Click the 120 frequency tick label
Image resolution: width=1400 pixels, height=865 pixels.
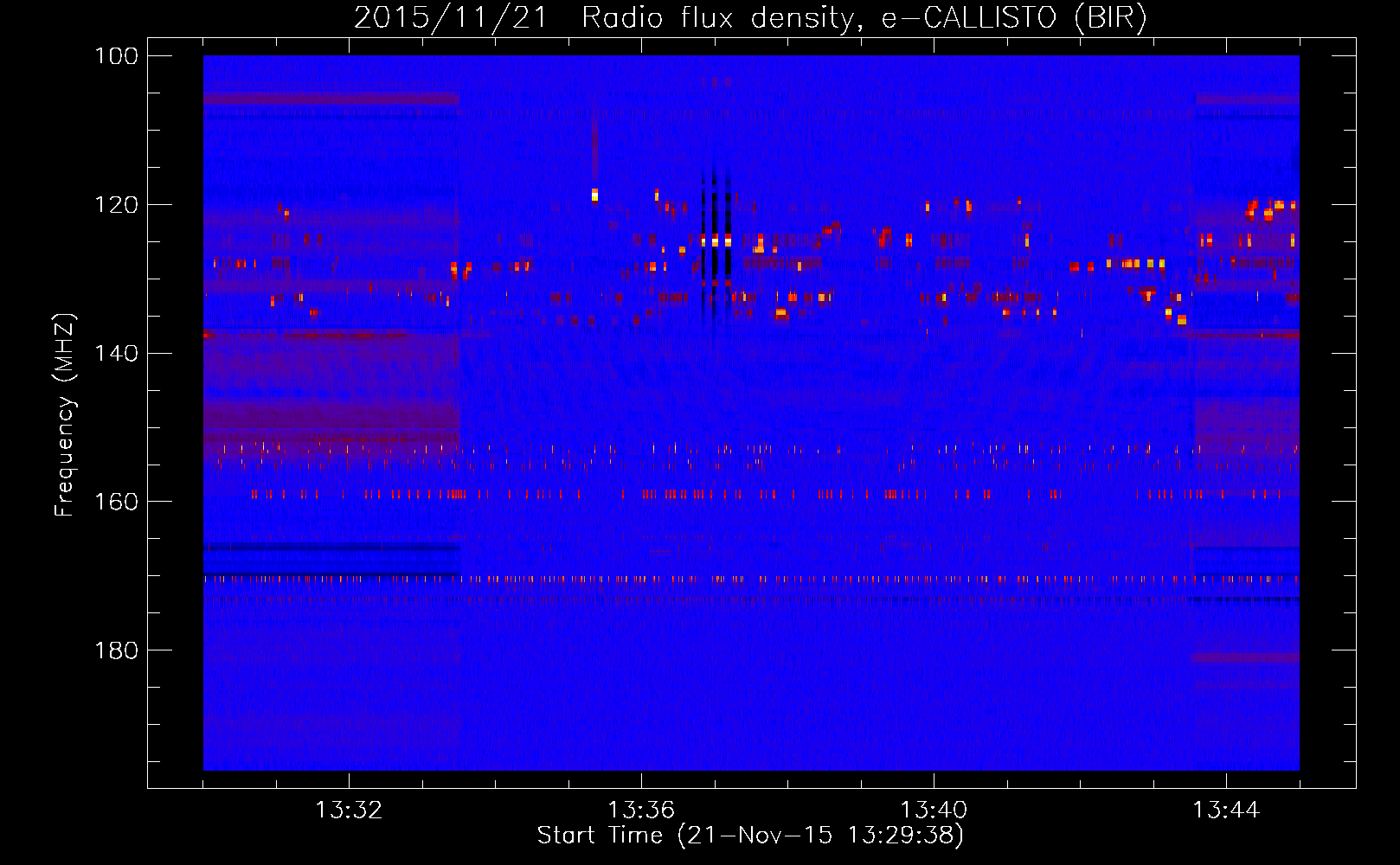coord(117,205)
